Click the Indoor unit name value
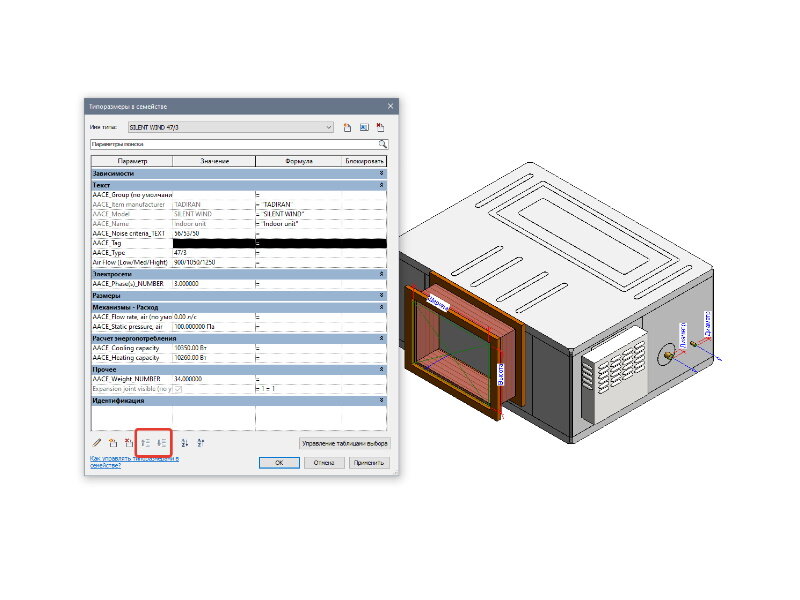The height and width of the screenshot is (600, 800). pyautogui.click(x=214, y=224)
